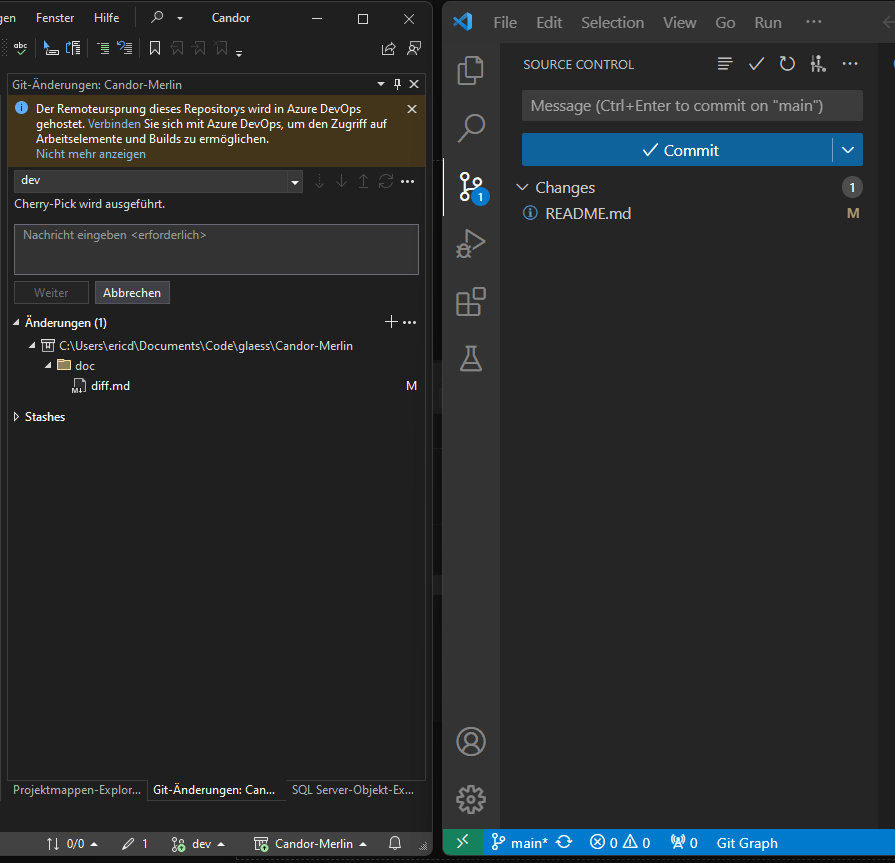Screen dimensions: 895x863
Task: Open Git Graph from VS Code status bar
Action: pyautogui.click(x=747, y=842)
